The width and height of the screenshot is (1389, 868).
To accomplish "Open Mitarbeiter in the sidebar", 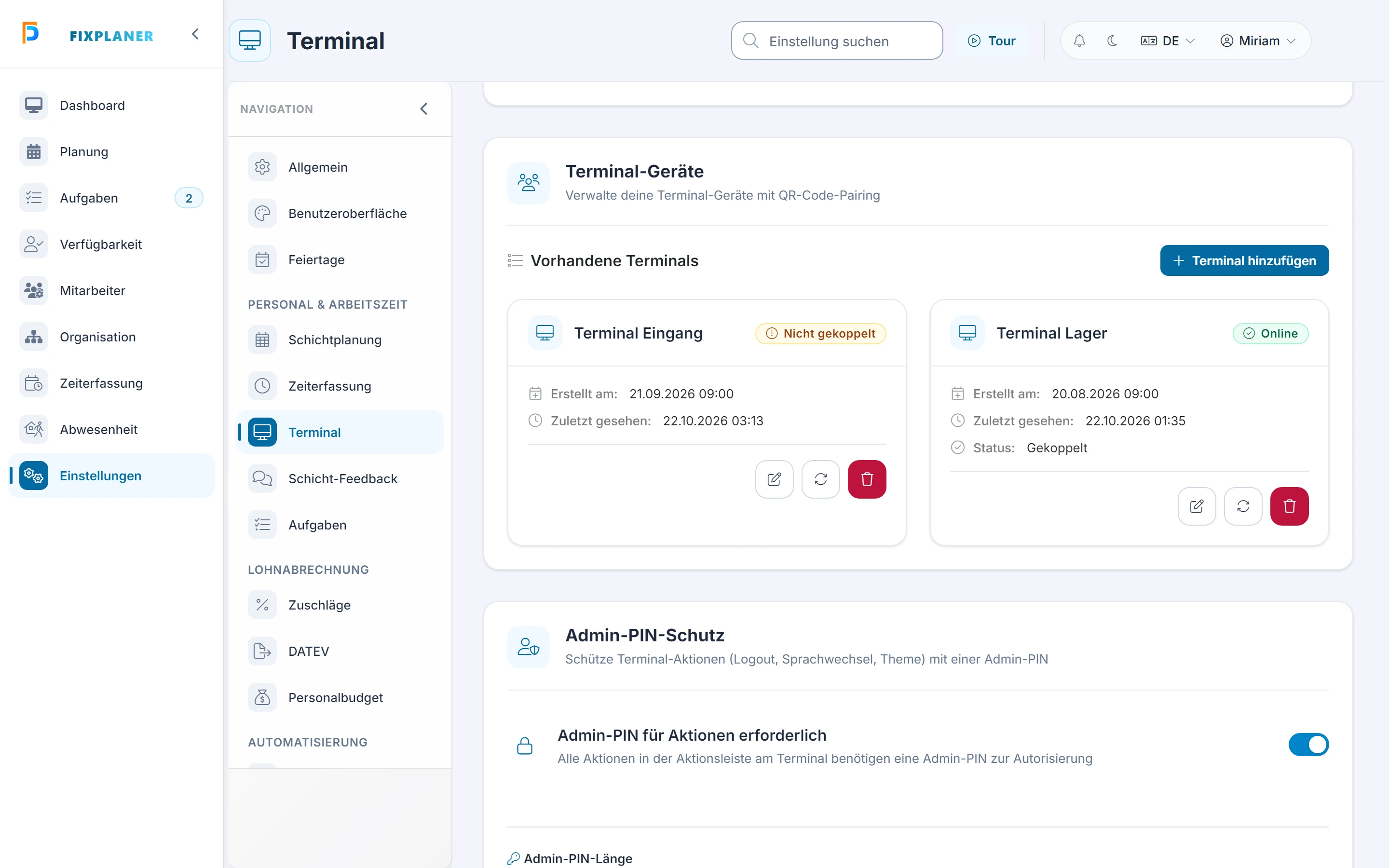I will click(111, 290).
